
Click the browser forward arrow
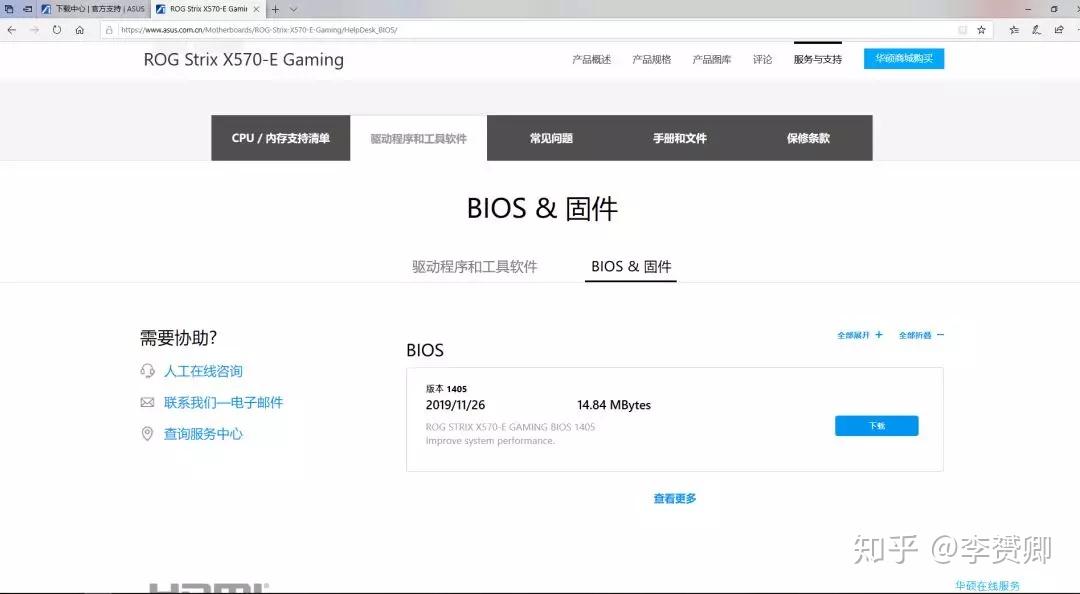pyautogui.click(x=34, y=30)
